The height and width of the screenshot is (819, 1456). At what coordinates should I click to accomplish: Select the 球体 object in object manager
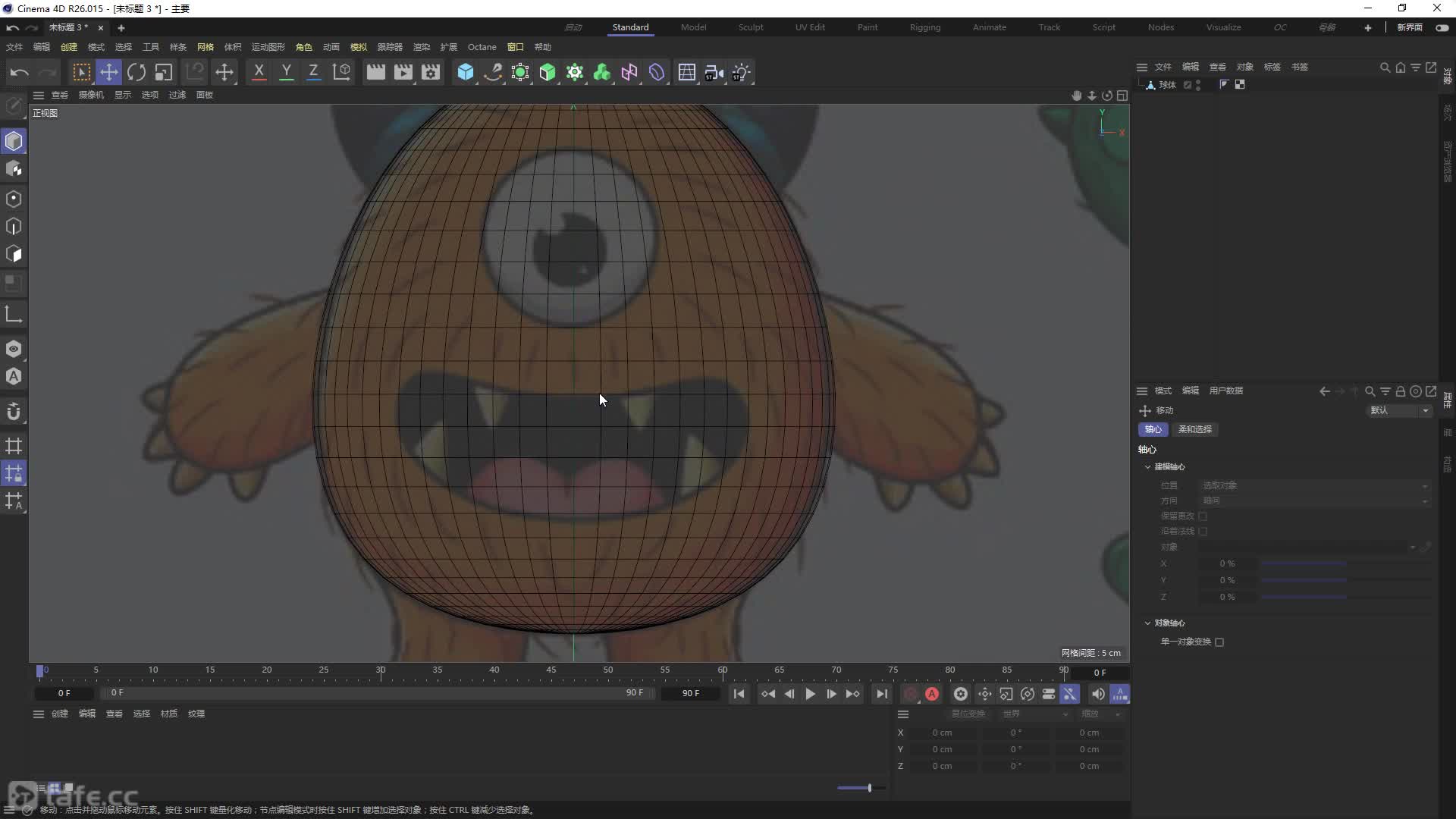pos(1166,85)
